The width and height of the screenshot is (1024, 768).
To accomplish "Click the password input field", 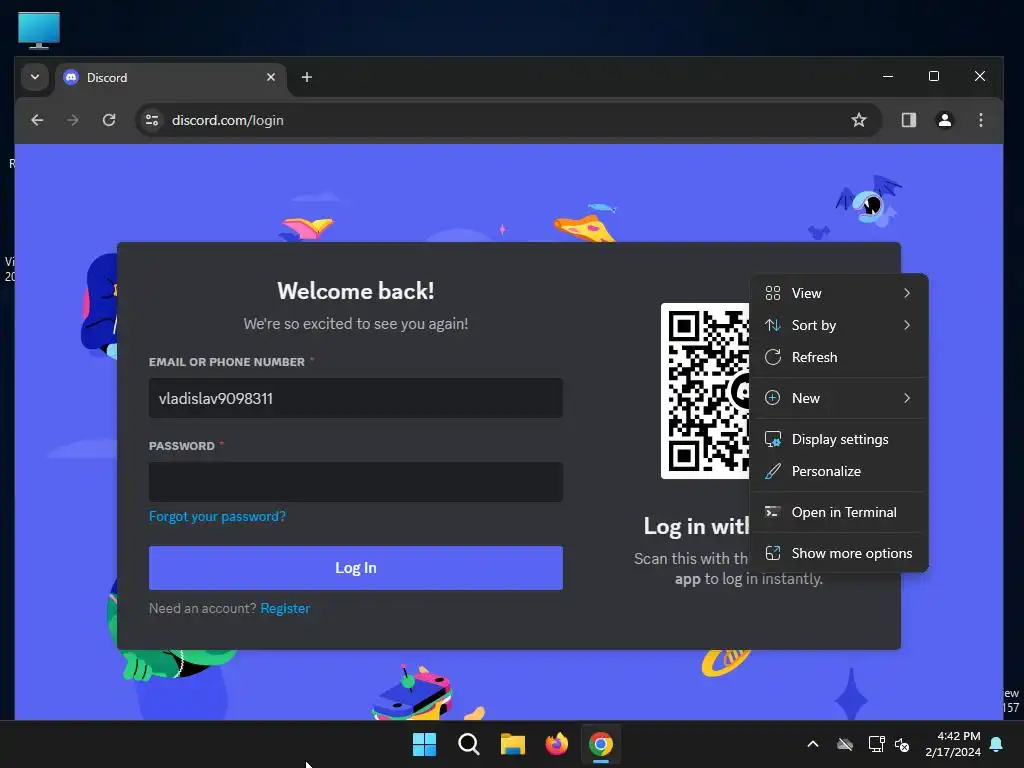I will click(x=356, y=482).
